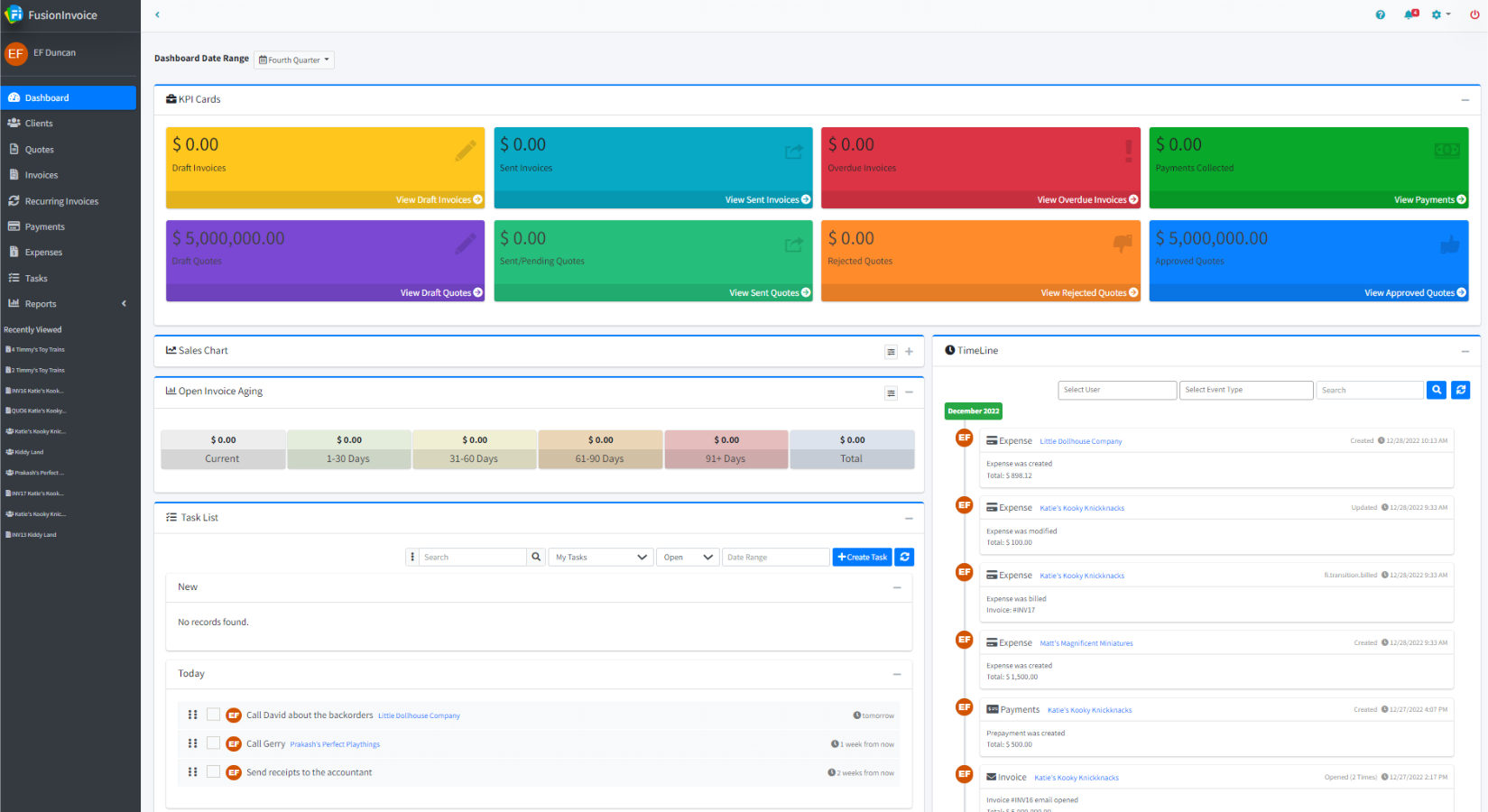
Task: Click the timeline search magnifier button
Action: pyautogui.click(x=1437, y=390)
